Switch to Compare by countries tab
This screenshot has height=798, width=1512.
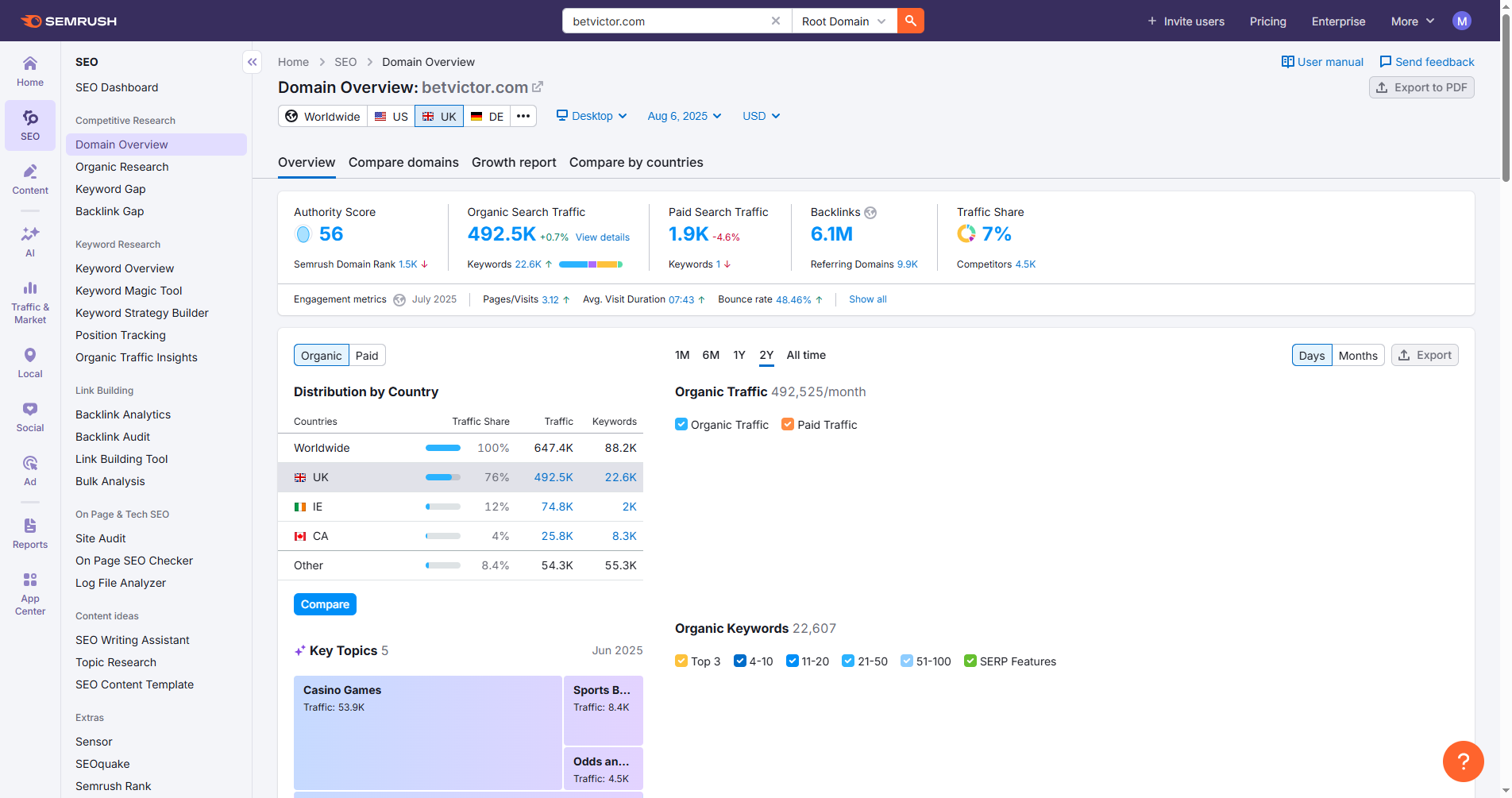(636, 162)
